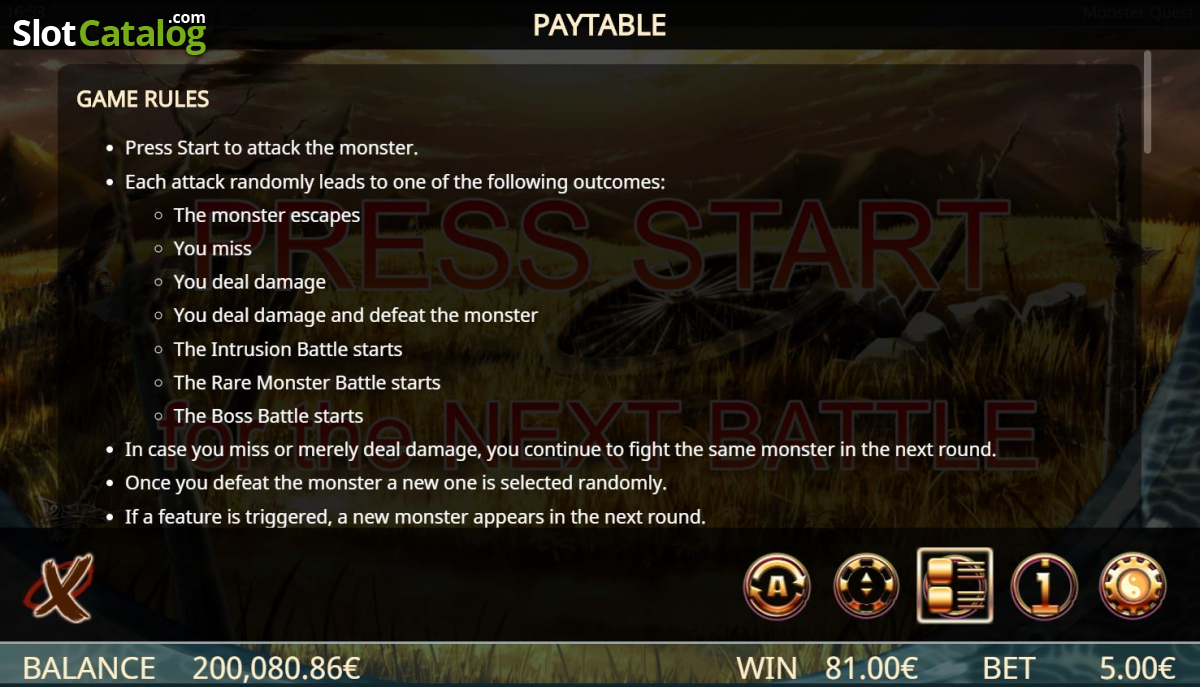Screen dimensions: 1200x687
Task: Click the paytable vertical scrollbar thumb
Action: 1147,101
